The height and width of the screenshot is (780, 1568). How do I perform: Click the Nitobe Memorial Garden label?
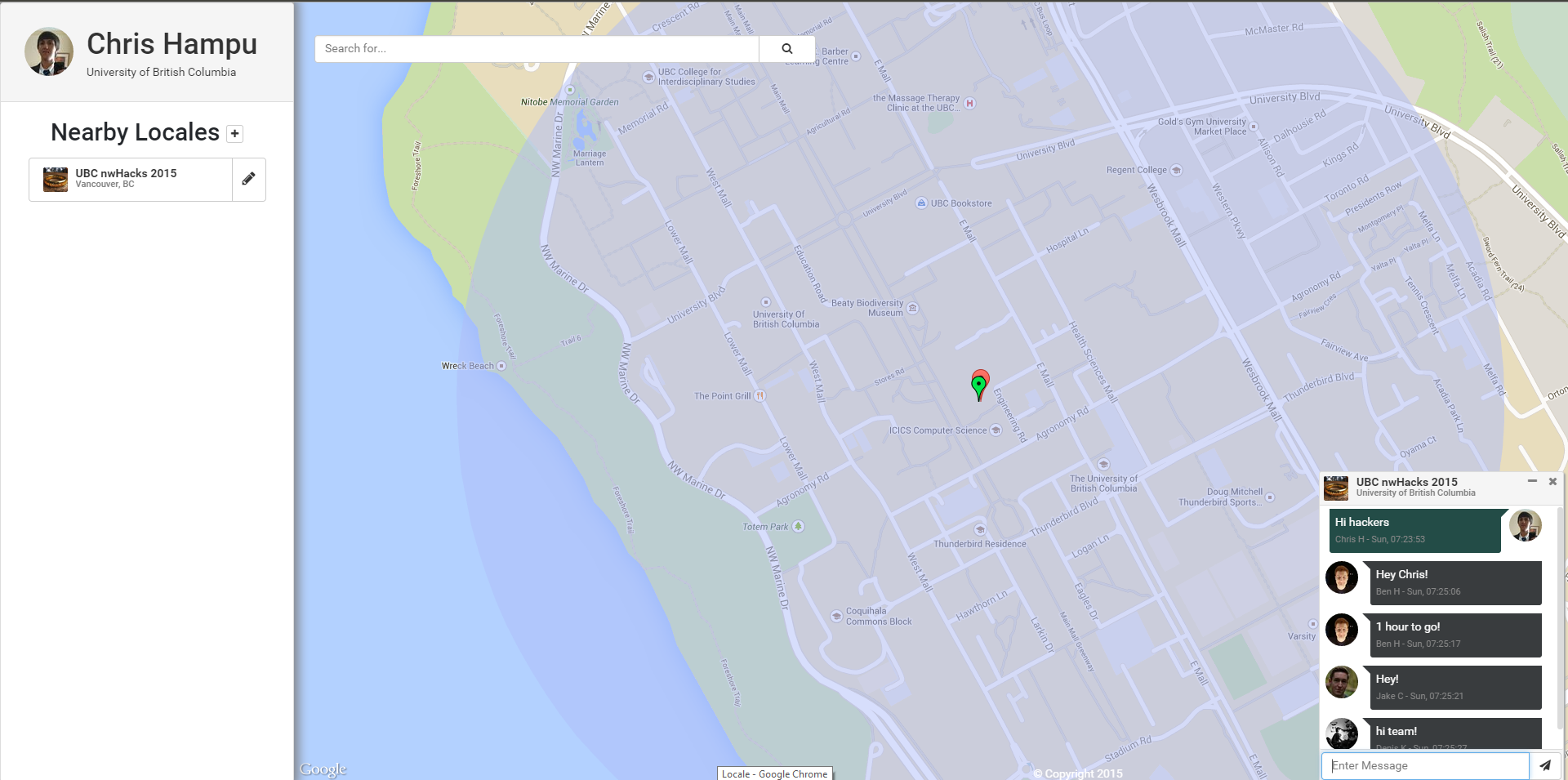[x=570, y=102]
